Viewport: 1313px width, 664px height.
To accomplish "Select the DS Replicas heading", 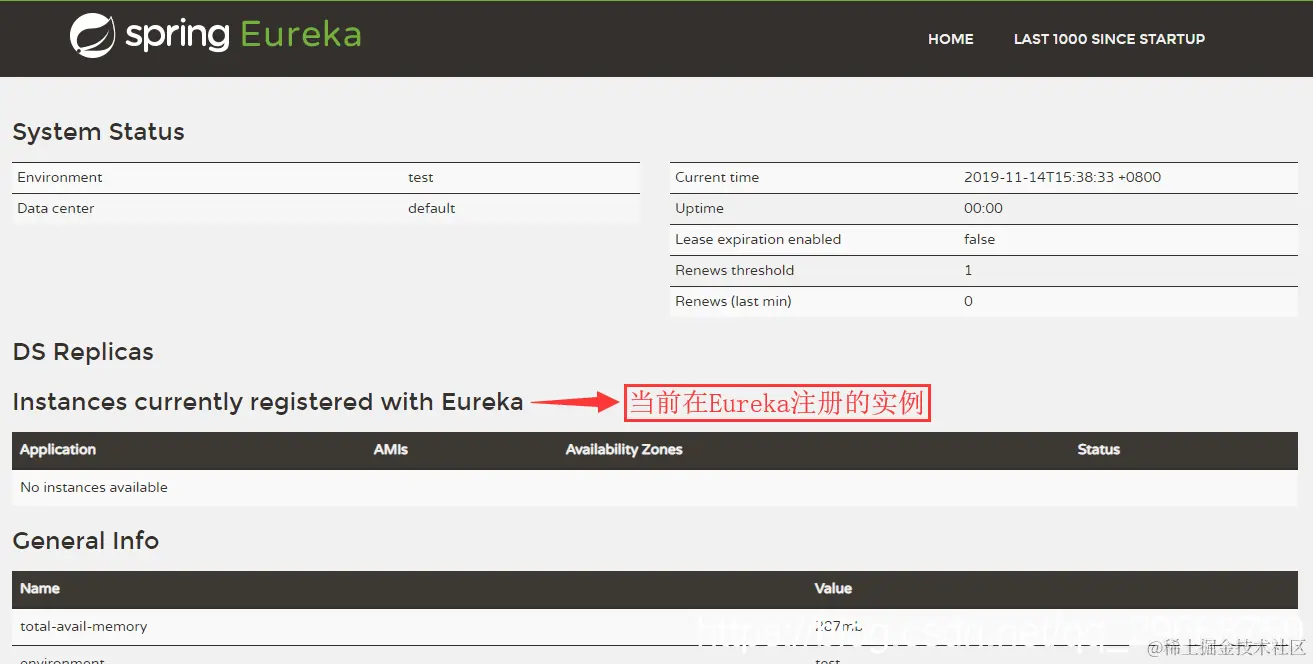I will coord(83,352).
